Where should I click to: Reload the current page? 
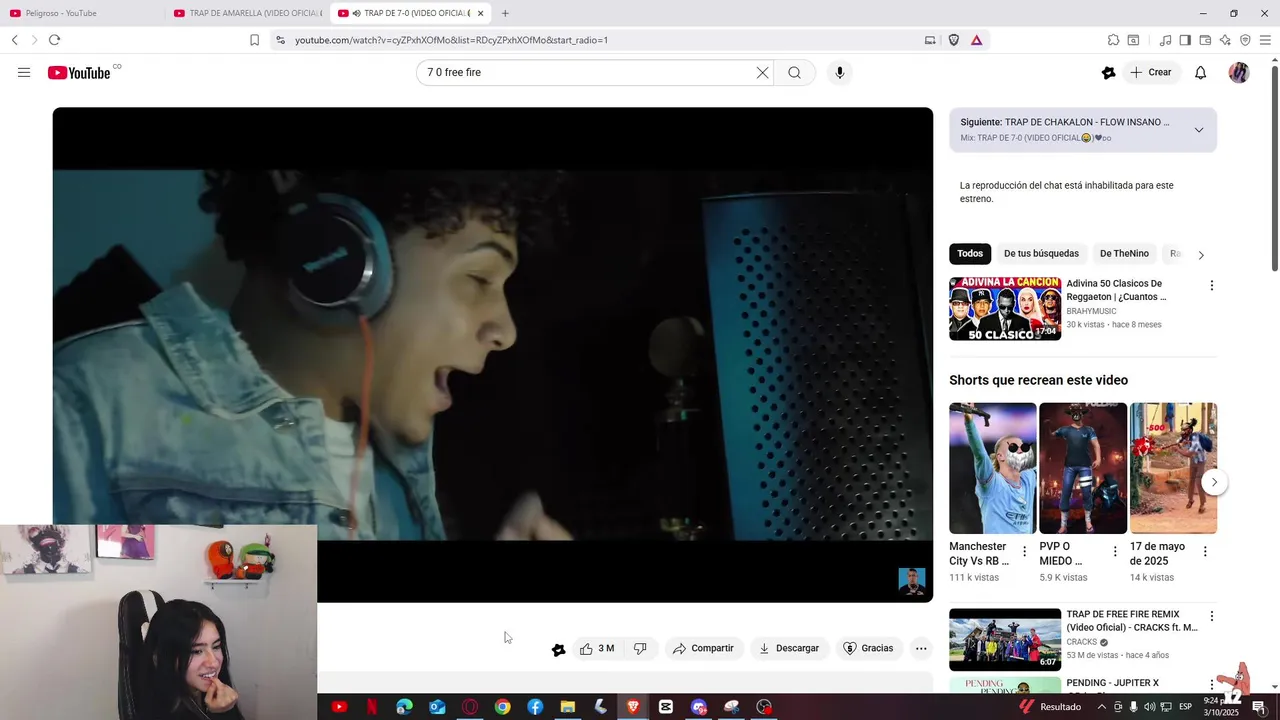(x=54, y=40)
